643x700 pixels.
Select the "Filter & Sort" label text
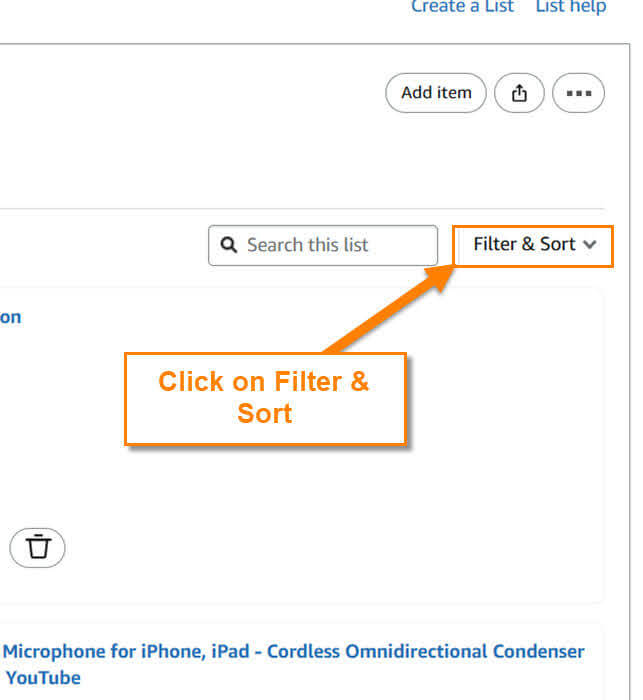click(524, 244)
